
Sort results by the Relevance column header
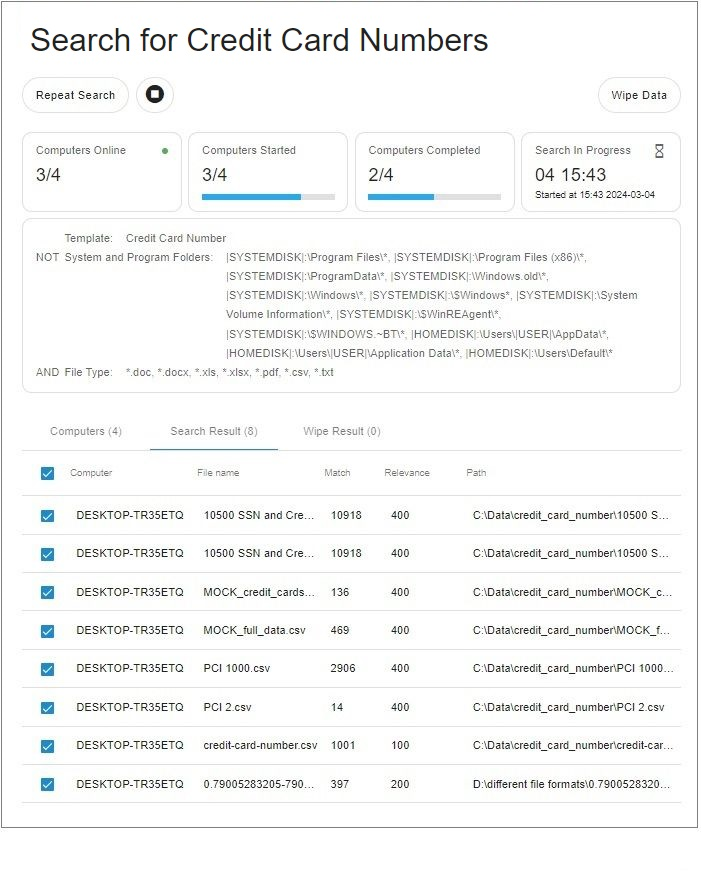coord(407,473)
